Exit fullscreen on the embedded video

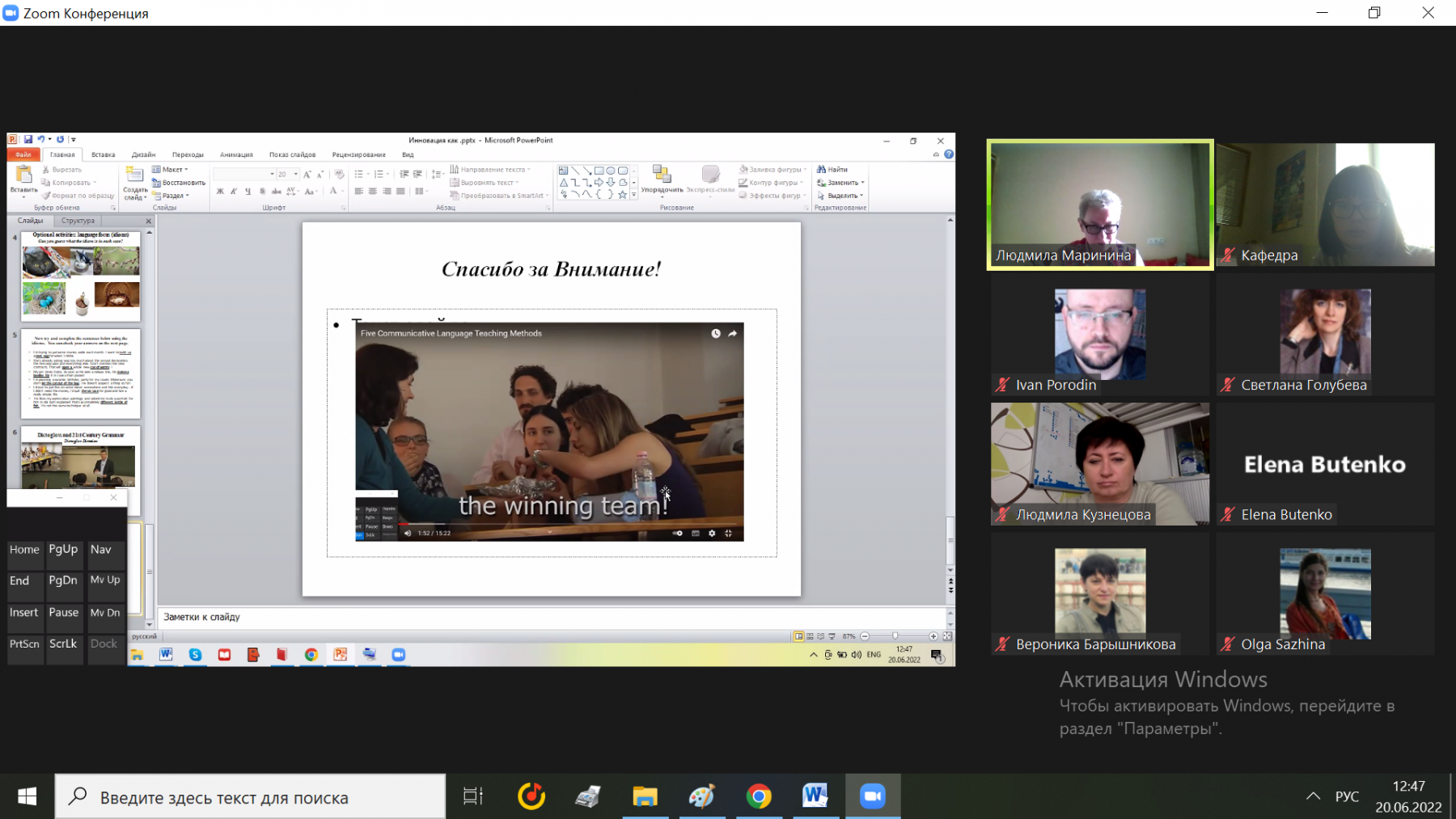coord(729,533)
